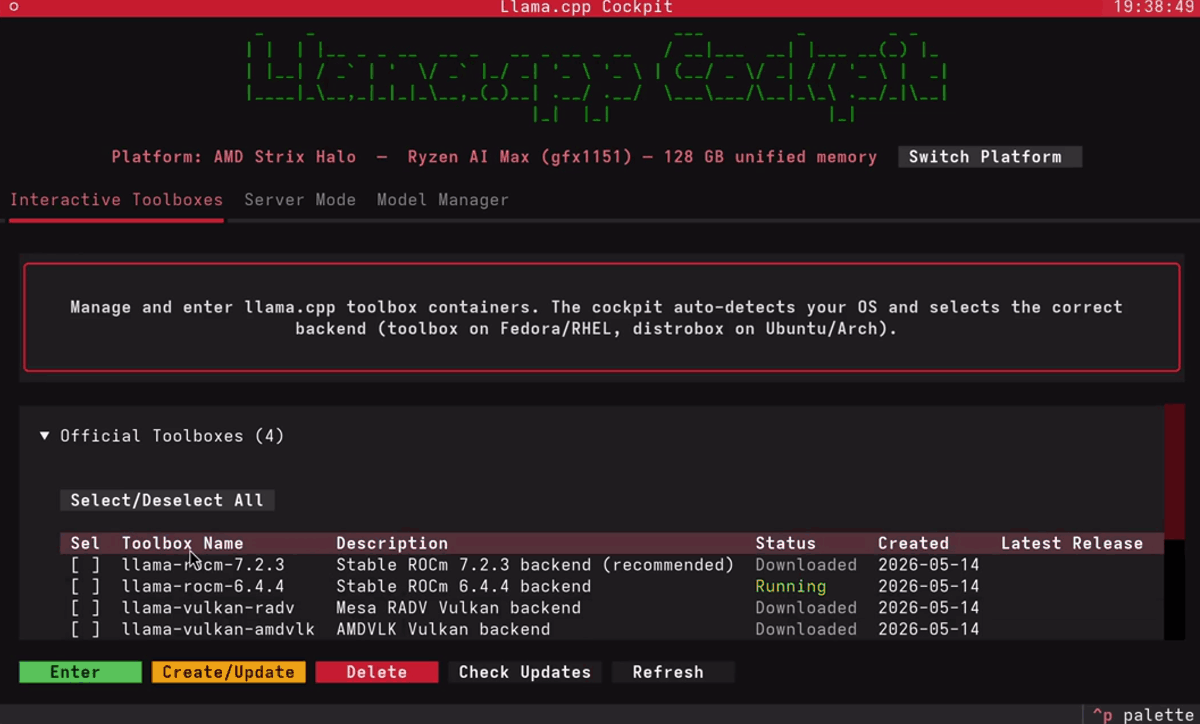Click the Llama.cpp Cockpit window title
This screenshot has width=1200, height=724.
point(586,7)
